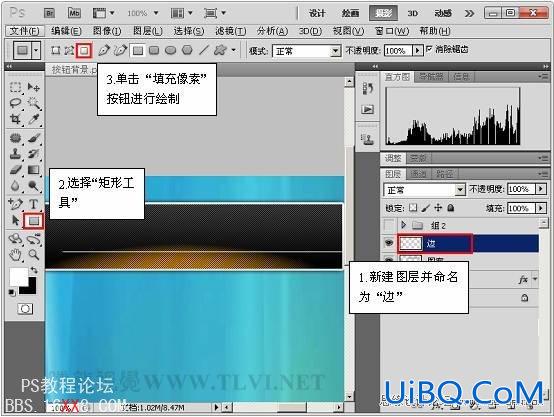Select the Brush tool
554x417 pixels.
(x=34, y=138)
